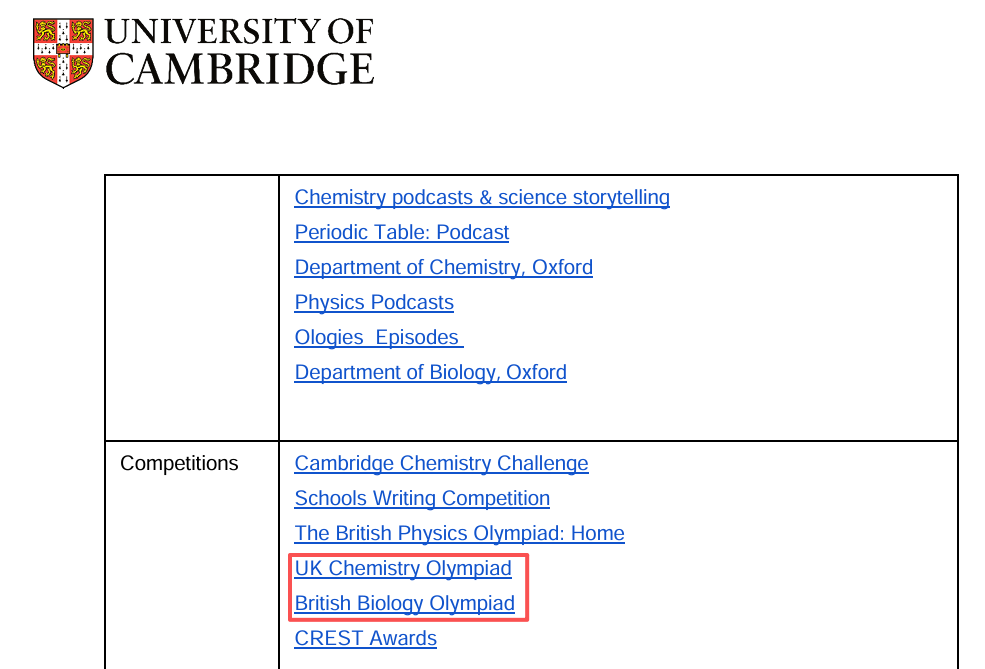This screenshot has width=985, height=669.
Task: Click the blank space right of CREST Awards
Action: click(700, 639)
